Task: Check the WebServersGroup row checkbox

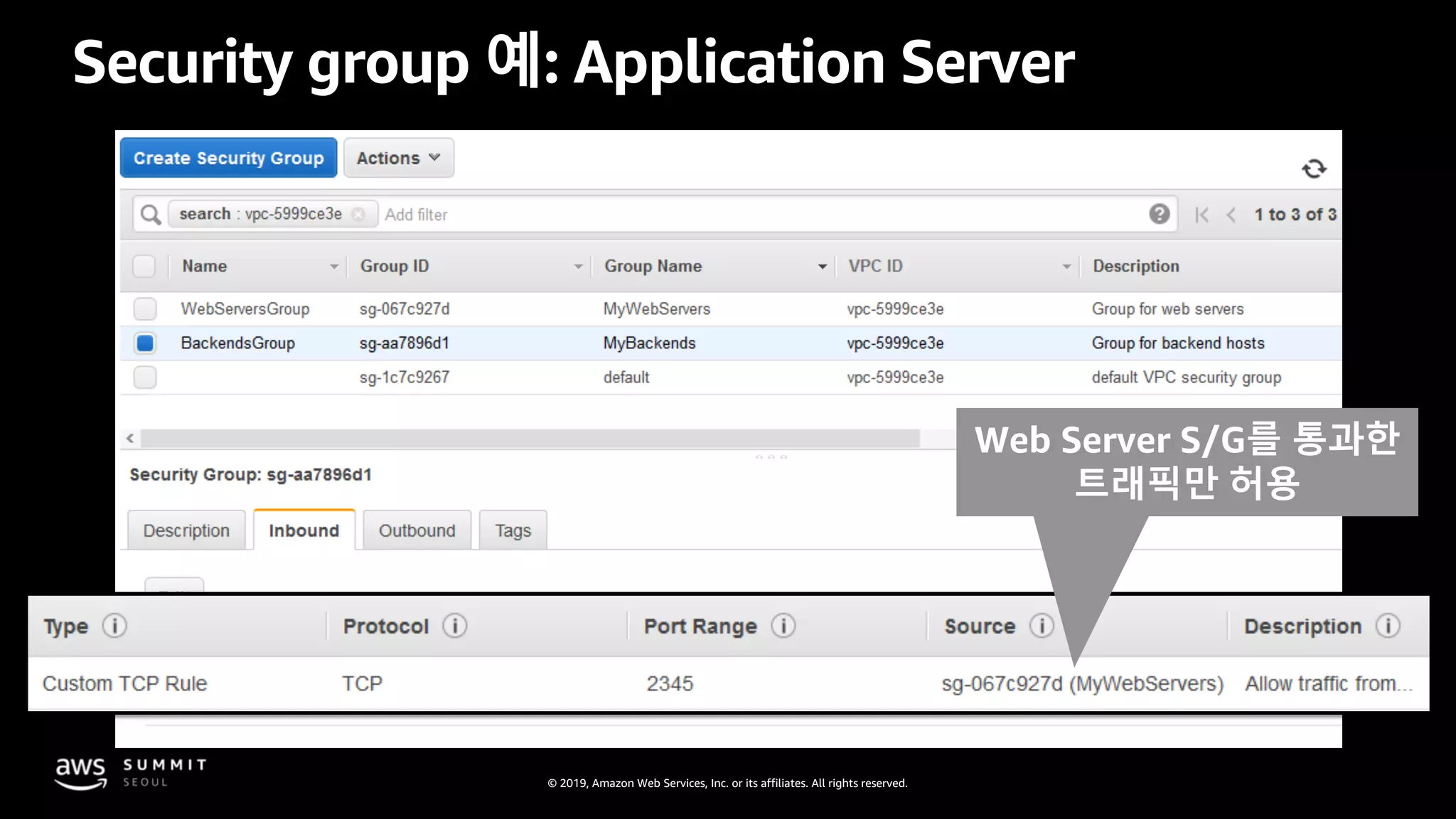Action: point(145,309)
